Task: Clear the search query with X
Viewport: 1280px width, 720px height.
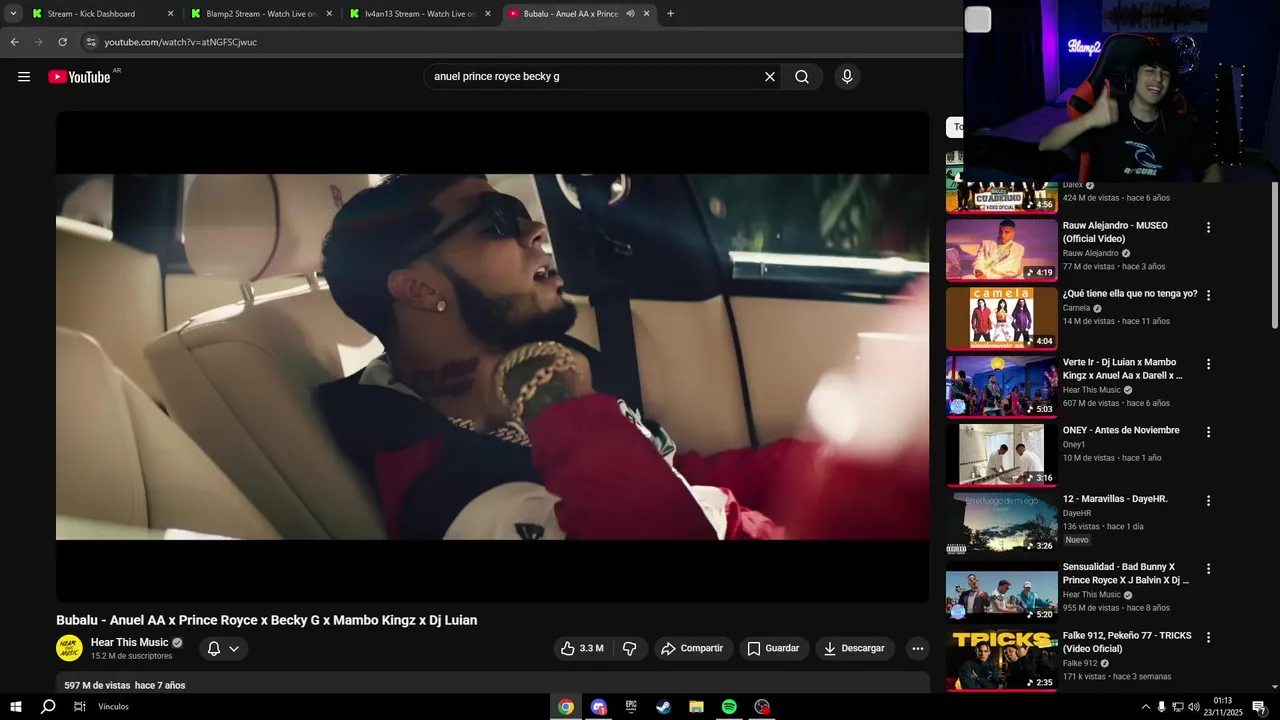Action: tap(770, 77)
